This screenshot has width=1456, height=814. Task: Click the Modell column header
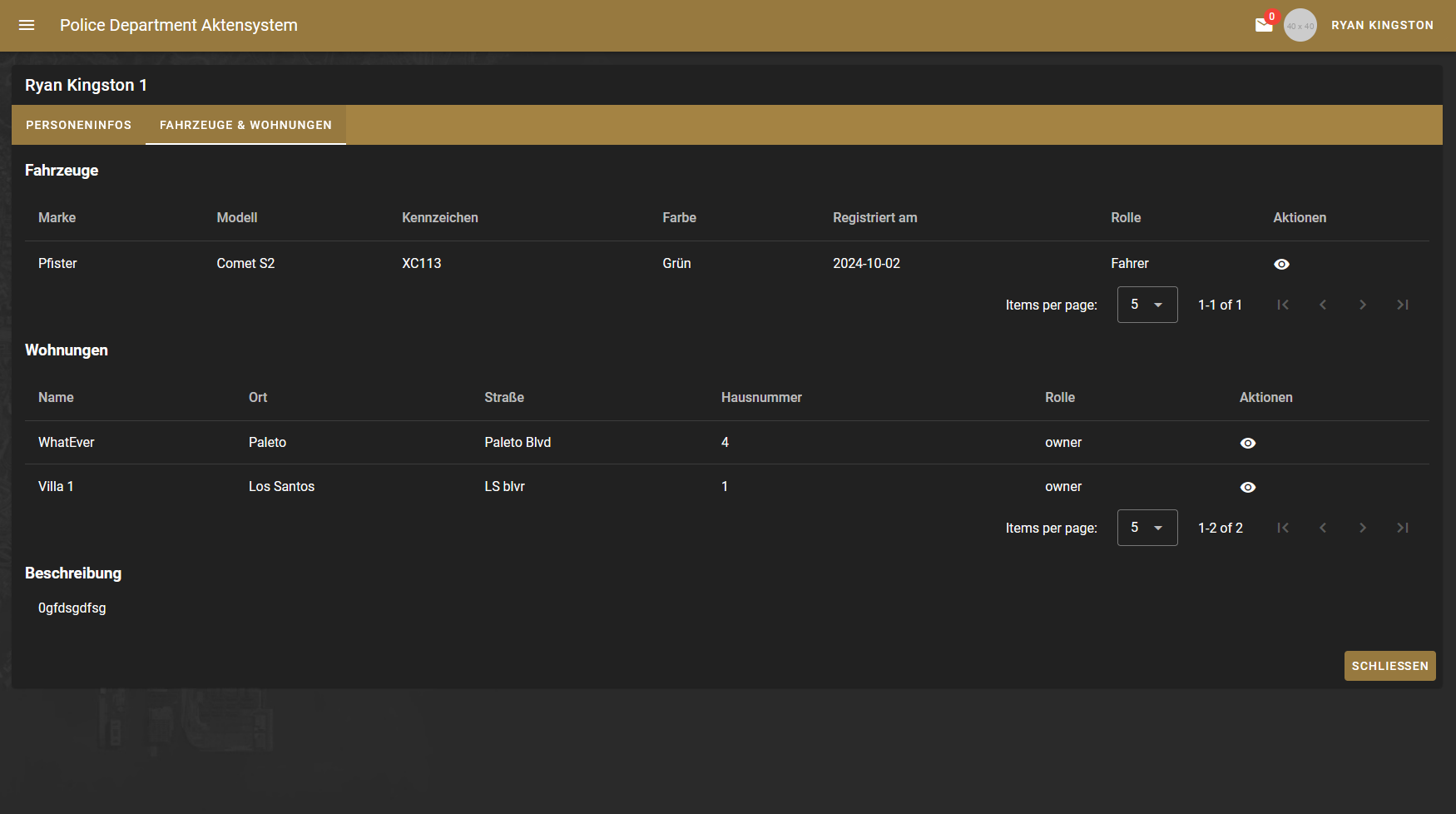237,217
